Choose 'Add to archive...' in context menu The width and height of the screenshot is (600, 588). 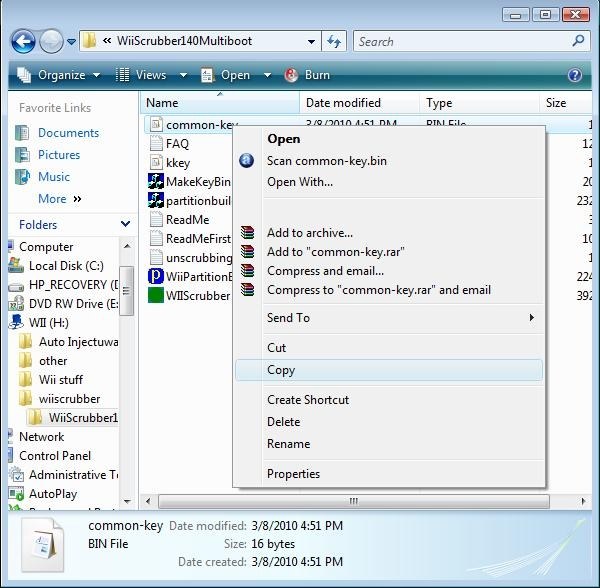310,233
